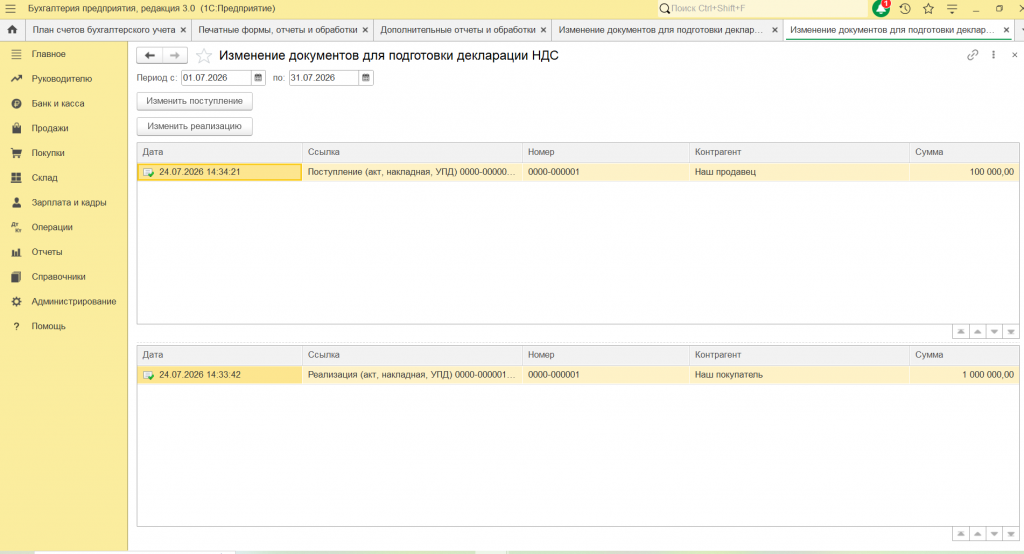Viewport: 1024px width, 554px height.
Task: Click Изменить реализацию button
Action: click(195, 126)
